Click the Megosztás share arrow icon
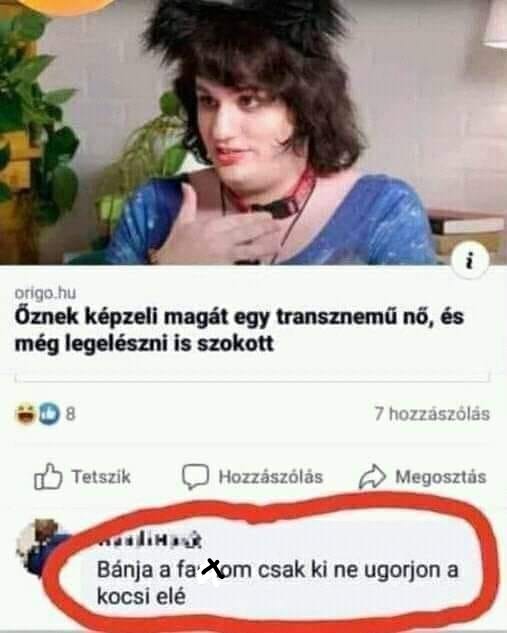Viewport: 507px width, 633px height. 372,476
